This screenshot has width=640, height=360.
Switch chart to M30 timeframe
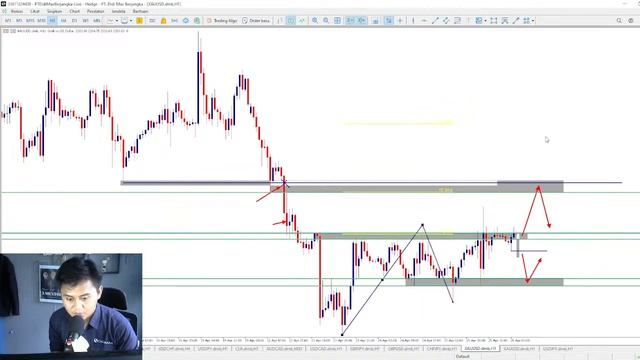coord(41,20)
